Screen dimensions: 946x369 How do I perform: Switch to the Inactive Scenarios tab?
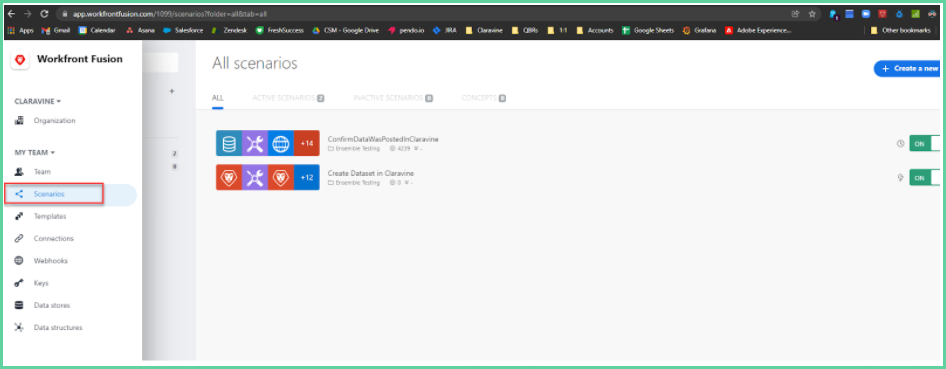point(393,98)
